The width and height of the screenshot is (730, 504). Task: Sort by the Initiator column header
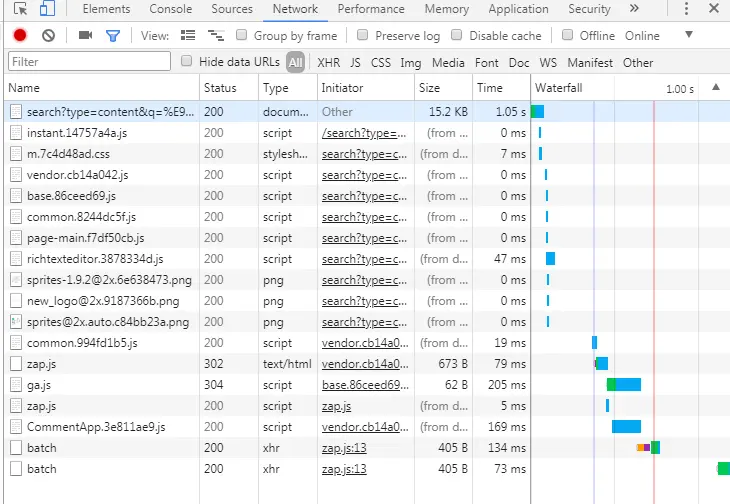pyautogui.click(x=365, y=88)
